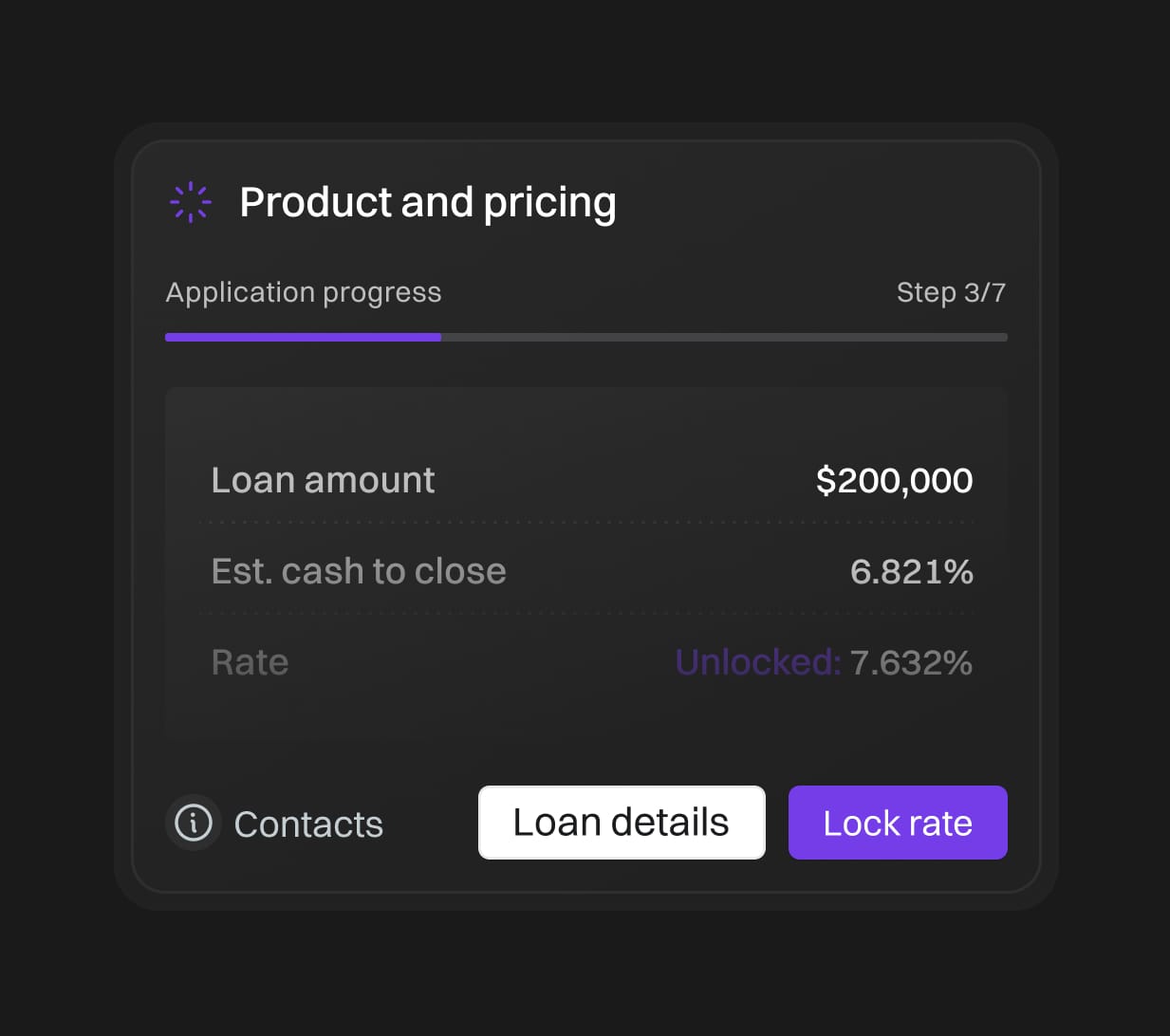Click the $200,000 loan value
1170x1036 pixels.
click(x=894, y=480)
